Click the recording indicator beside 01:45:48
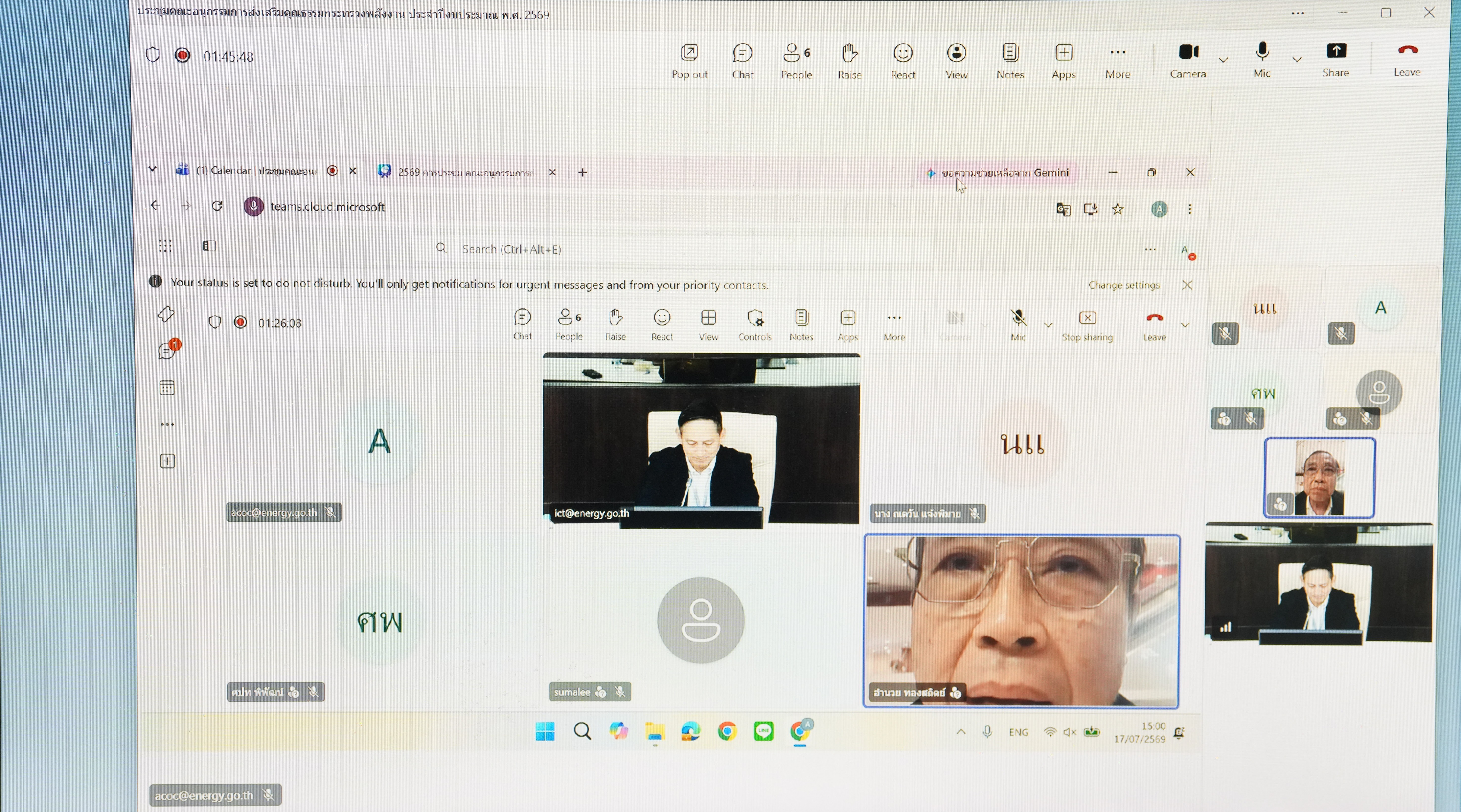The height and width of the screenshot is (812, 1461). (x=182, y=55)
